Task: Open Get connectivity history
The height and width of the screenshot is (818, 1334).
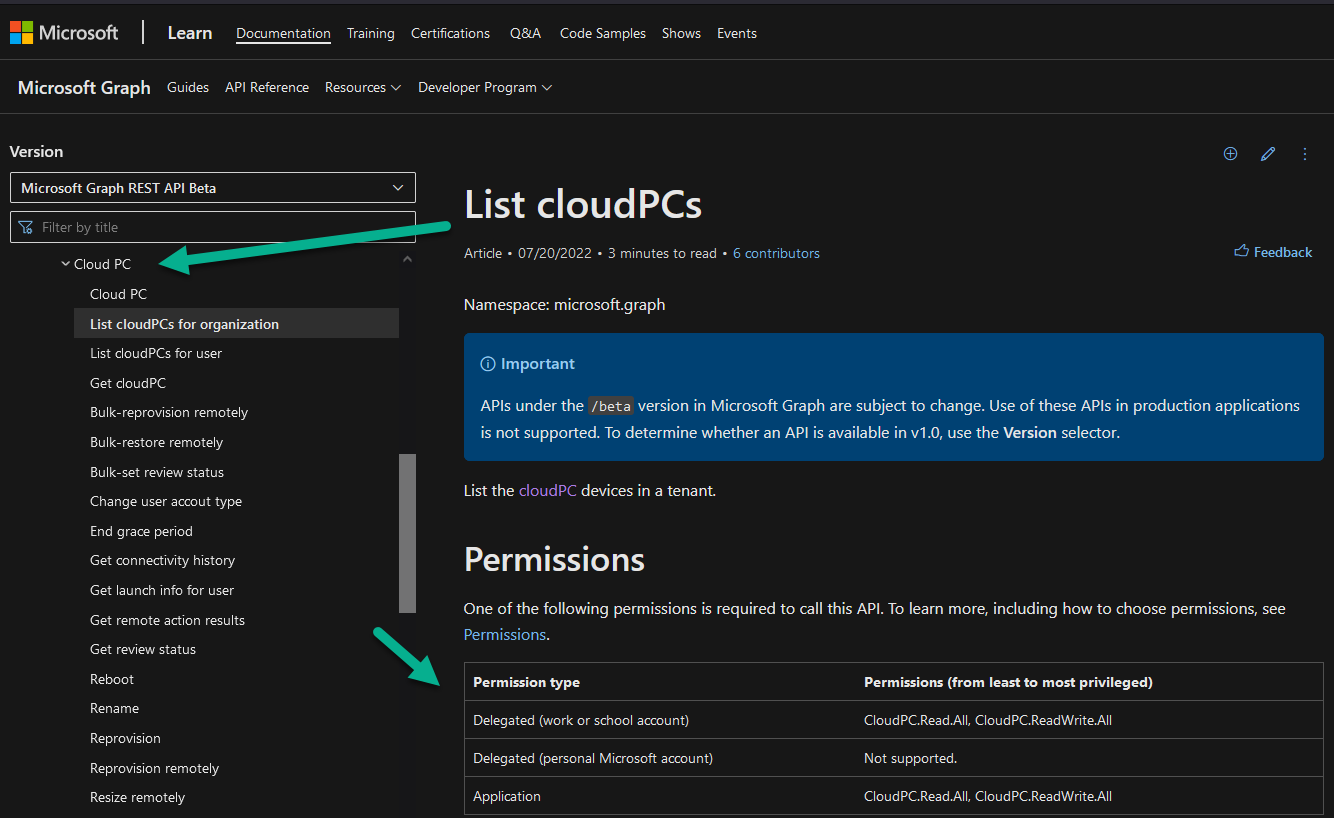Action: click(x=163, y=560)
